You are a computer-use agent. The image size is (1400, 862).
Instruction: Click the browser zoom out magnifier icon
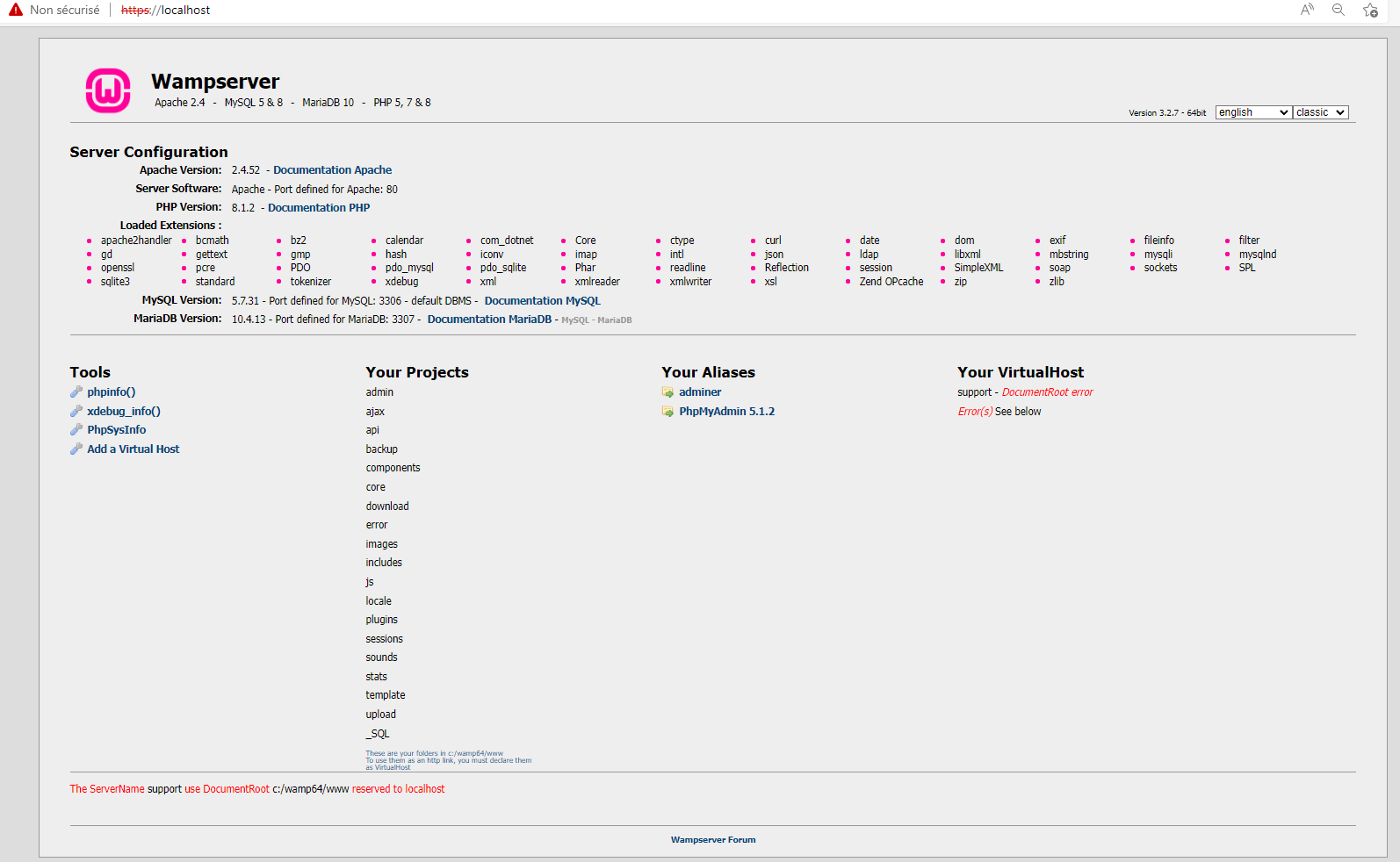pos(1339,10)
